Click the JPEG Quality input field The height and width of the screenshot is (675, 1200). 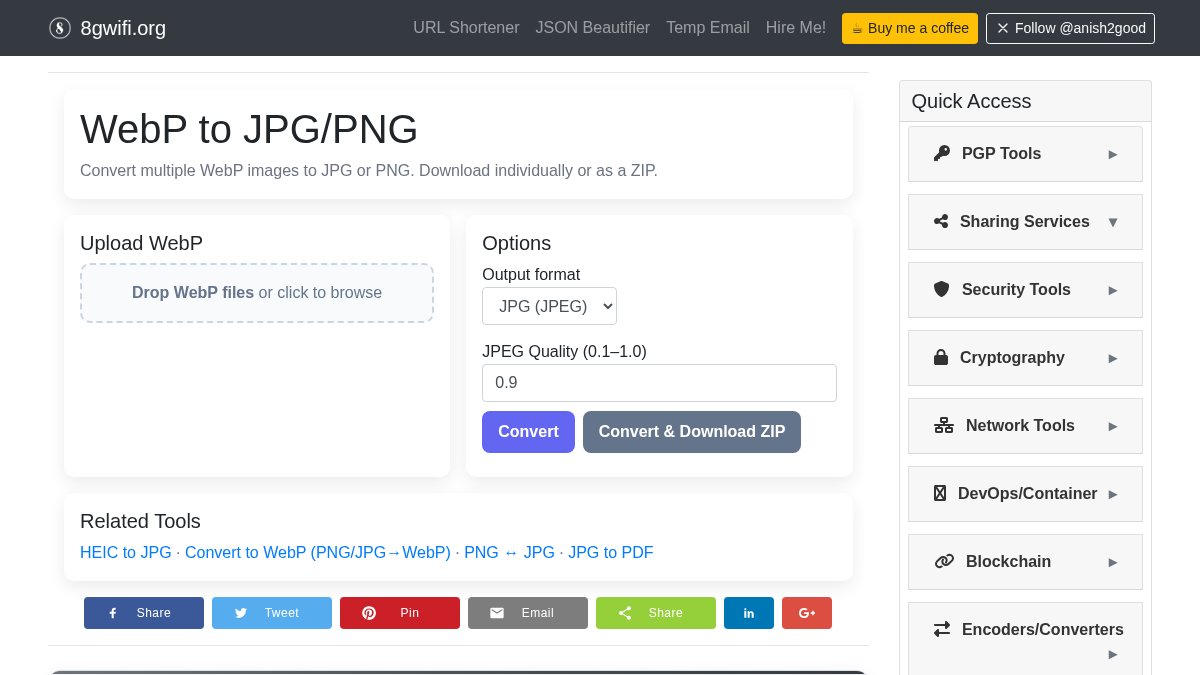tap(659, 383)
